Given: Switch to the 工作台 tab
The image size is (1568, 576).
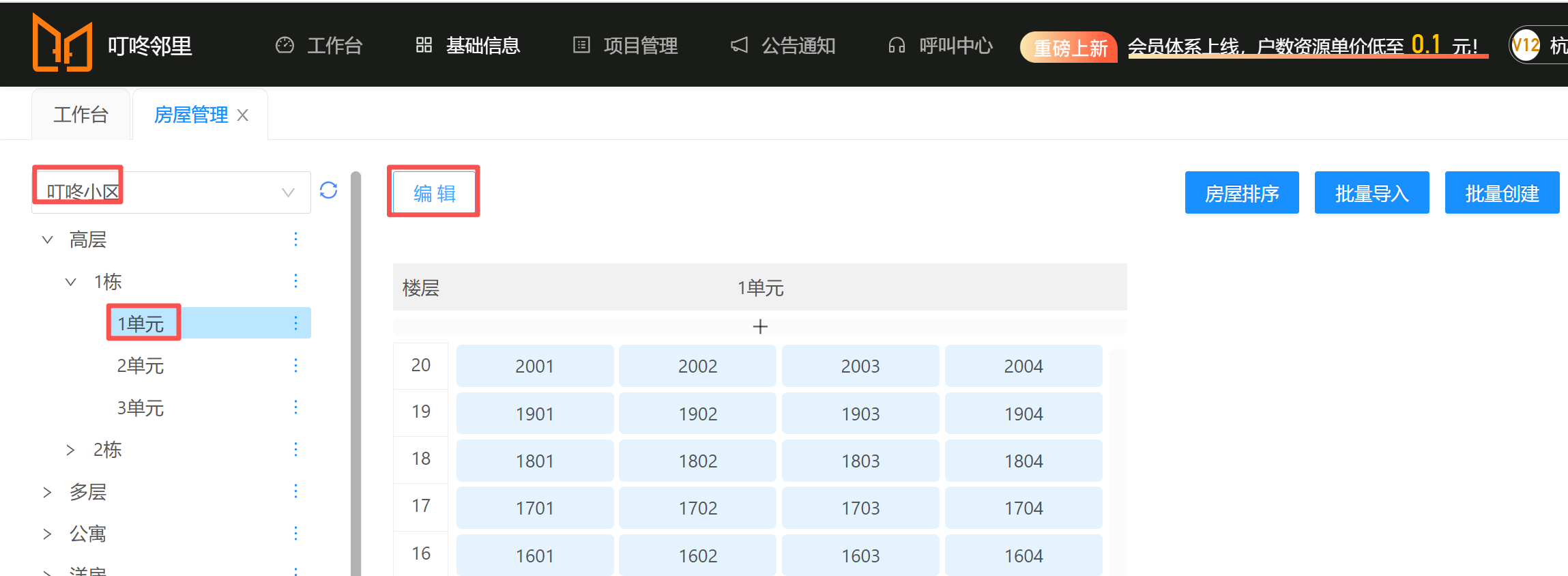Looking at the screenshot, I should [81, 115].
